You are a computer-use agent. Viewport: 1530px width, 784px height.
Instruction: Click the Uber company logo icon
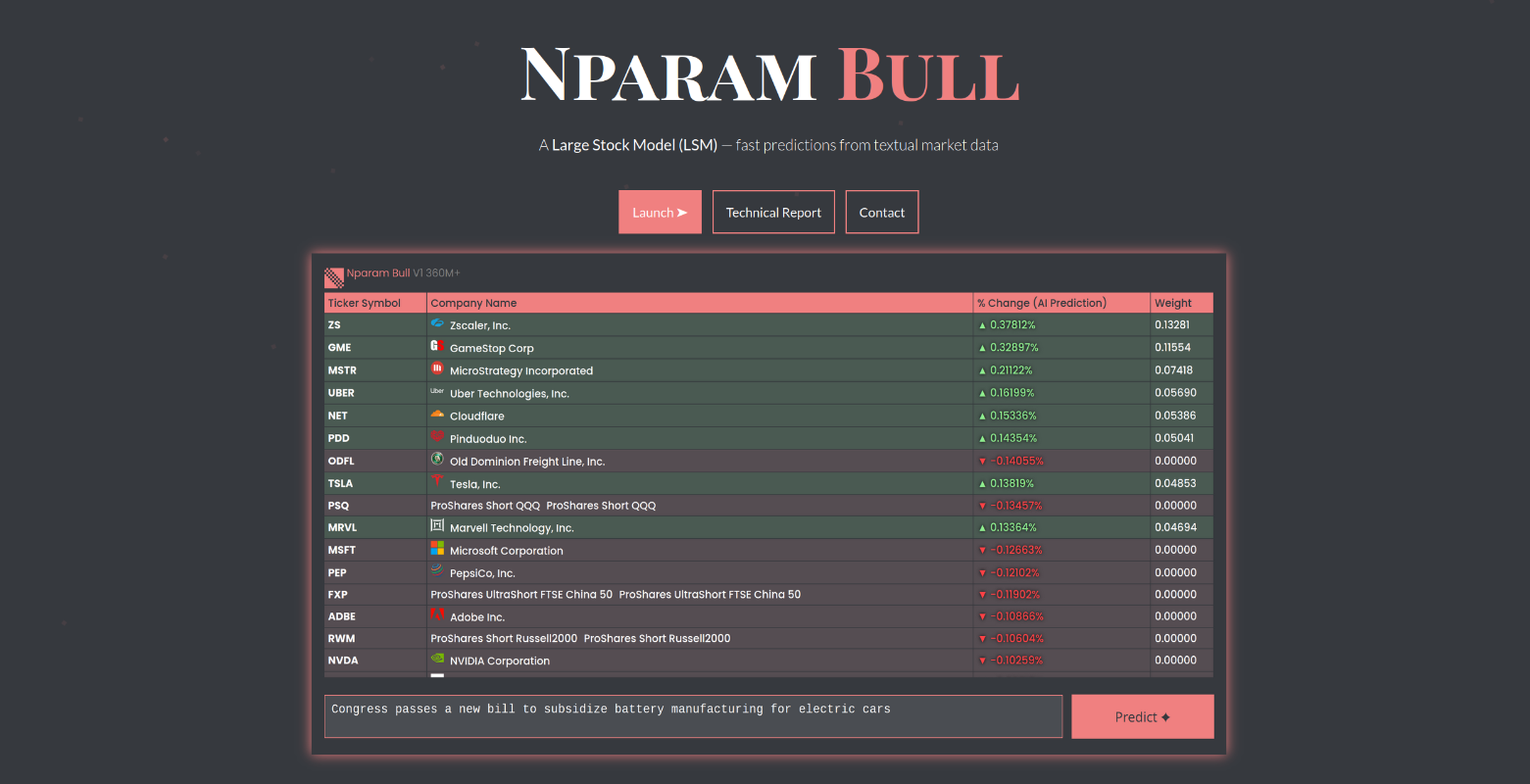[x=437, y=391]
